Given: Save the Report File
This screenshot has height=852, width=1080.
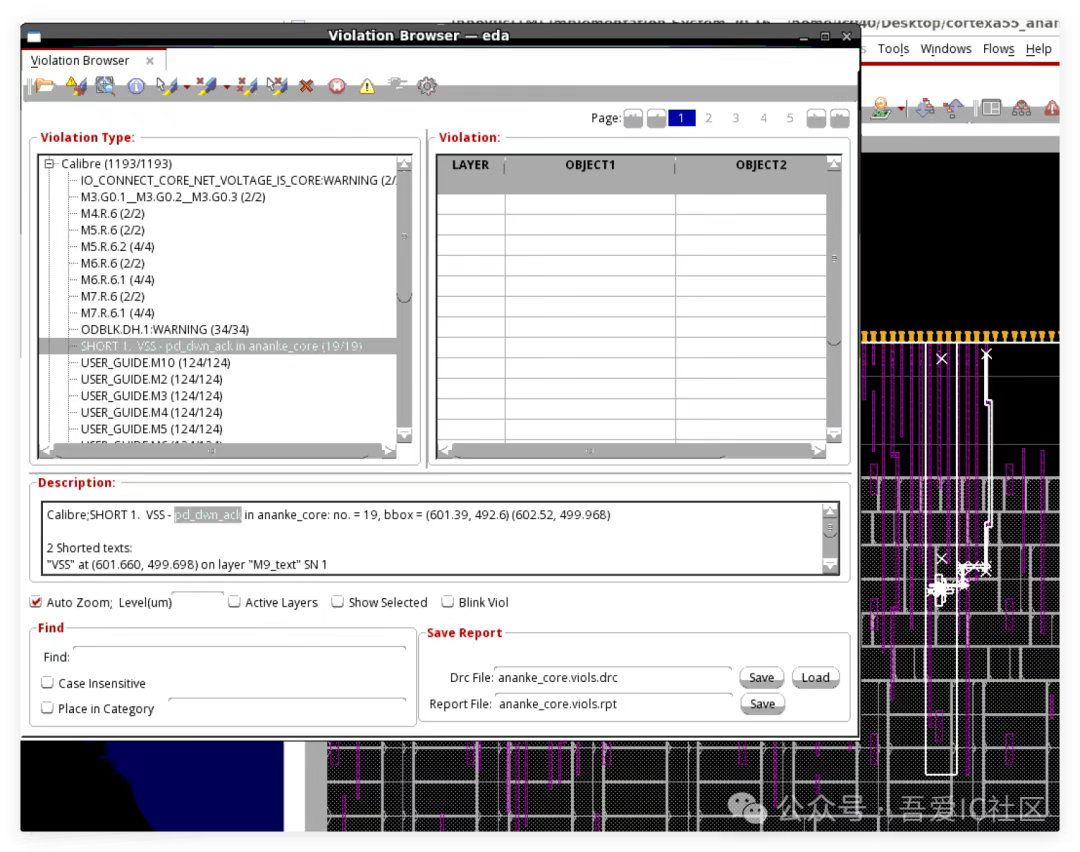Looking at the screenshot, I should pos(762,704).
